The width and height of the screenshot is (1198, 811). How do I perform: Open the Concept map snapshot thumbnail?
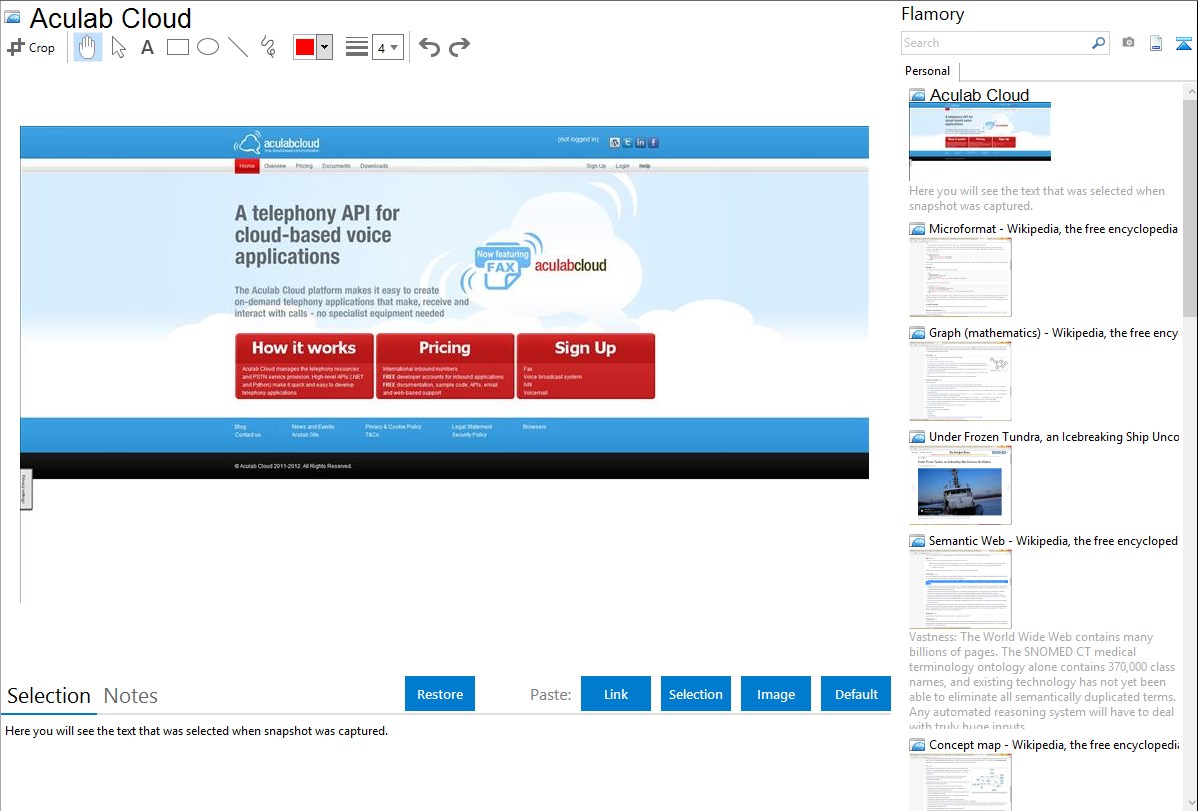(960, 782)
